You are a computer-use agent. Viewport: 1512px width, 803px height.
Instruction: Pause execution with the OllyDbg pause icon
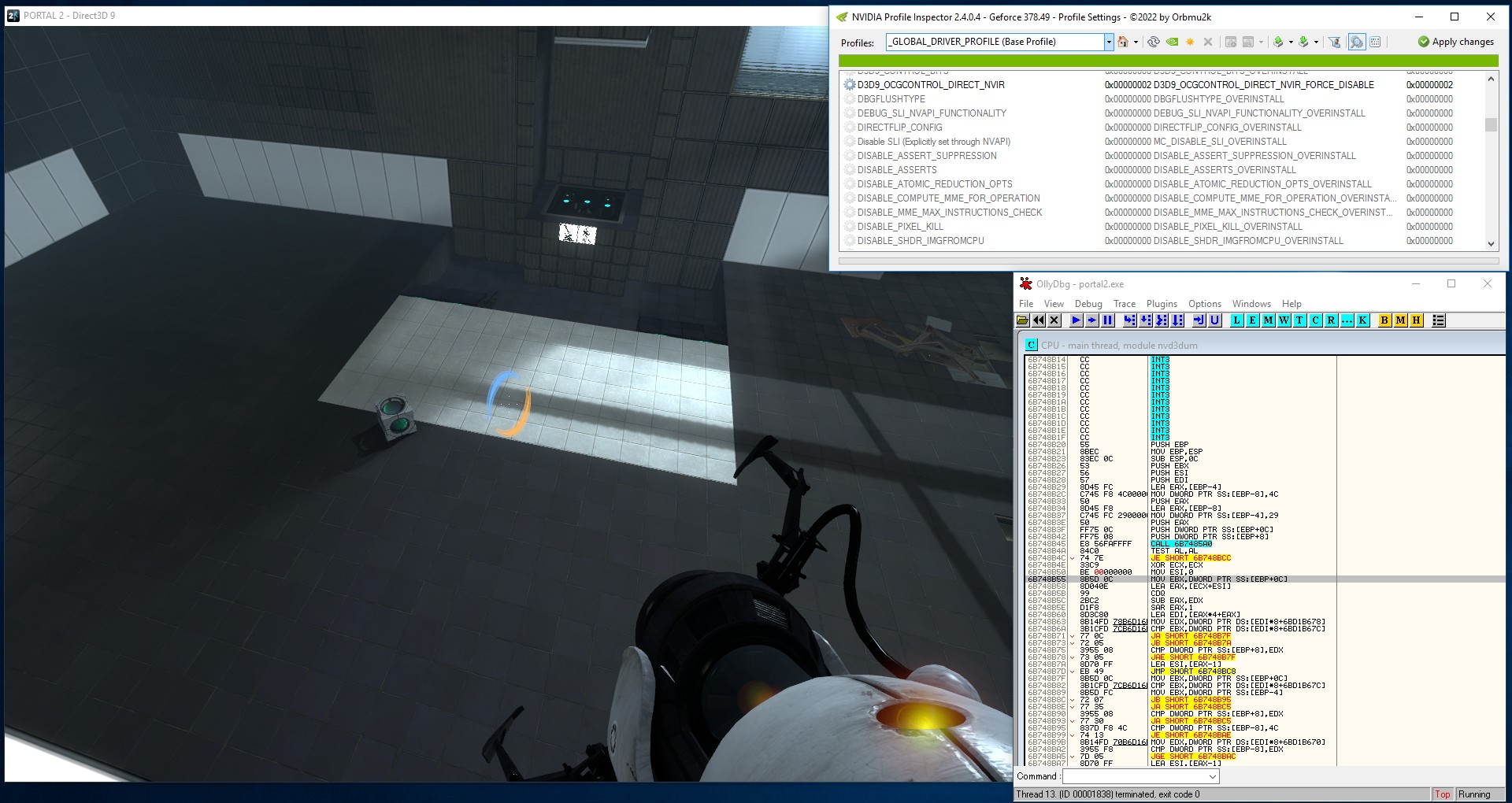(1108, 320)
